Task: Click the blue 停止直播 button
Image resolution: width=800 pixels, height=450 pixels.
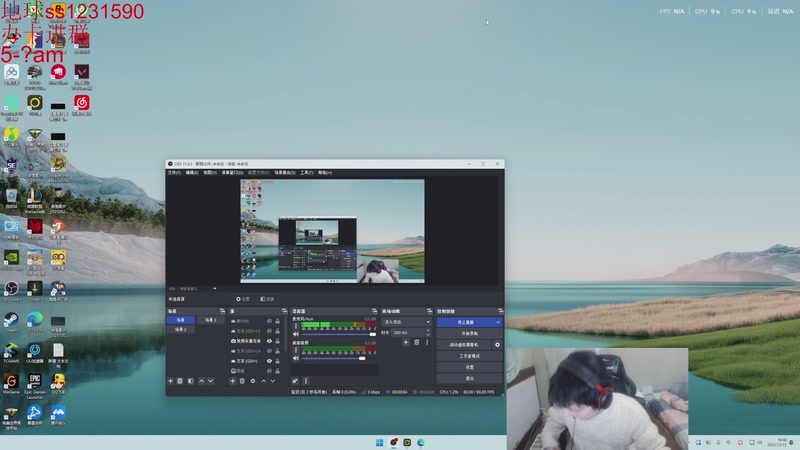Action: pyautogui.click(x=465, y=322)
